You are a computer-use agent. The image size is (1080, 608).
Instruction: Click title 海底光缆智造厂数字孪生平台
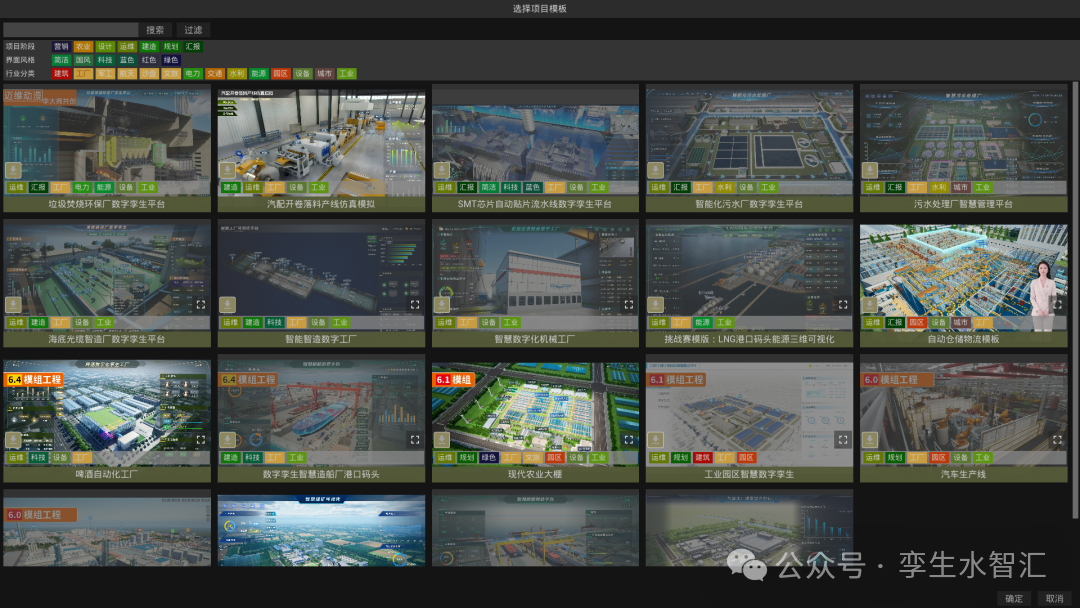107,339
